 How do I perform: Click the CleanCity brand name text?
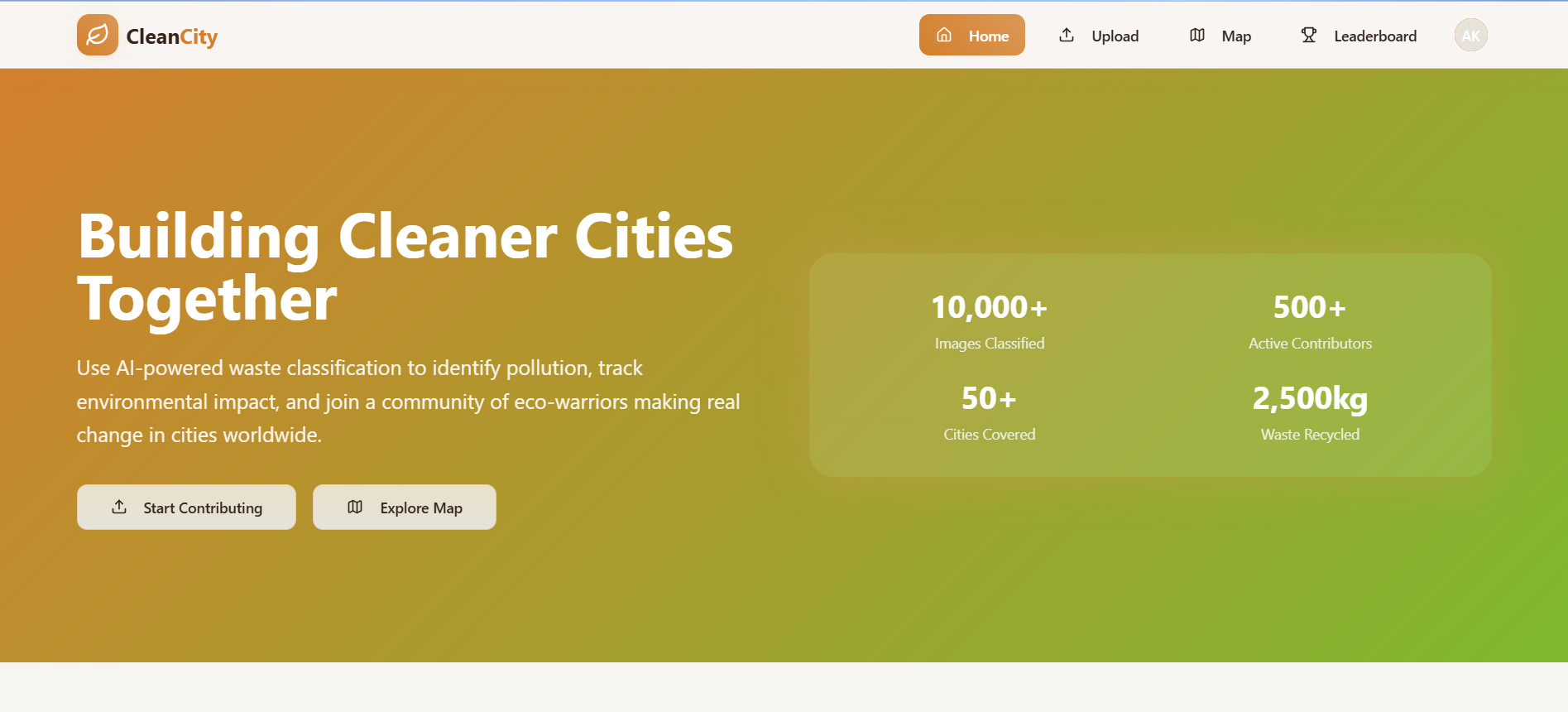coord(172,36)
